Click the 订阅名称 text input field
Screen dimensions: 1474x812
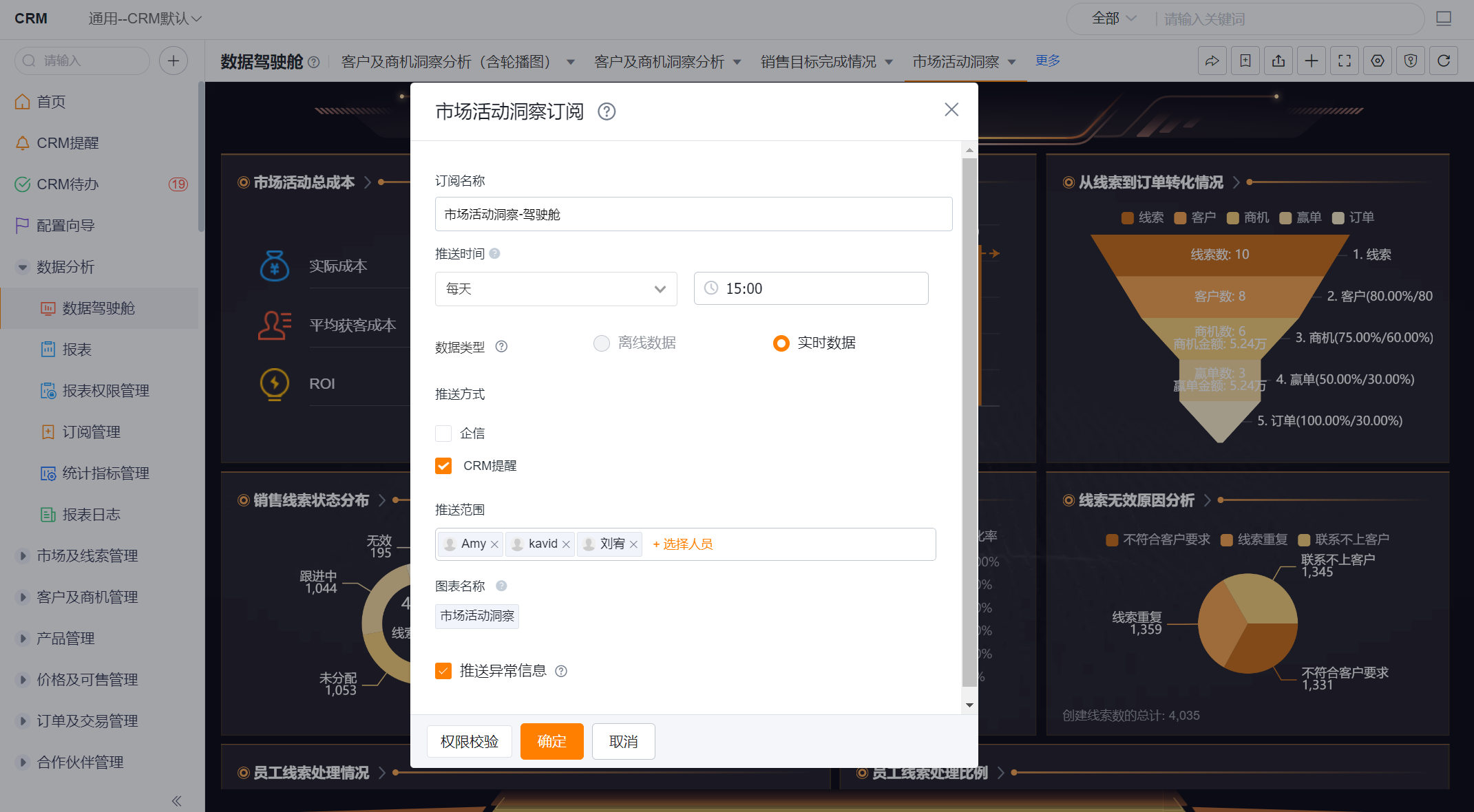(694, 214)
